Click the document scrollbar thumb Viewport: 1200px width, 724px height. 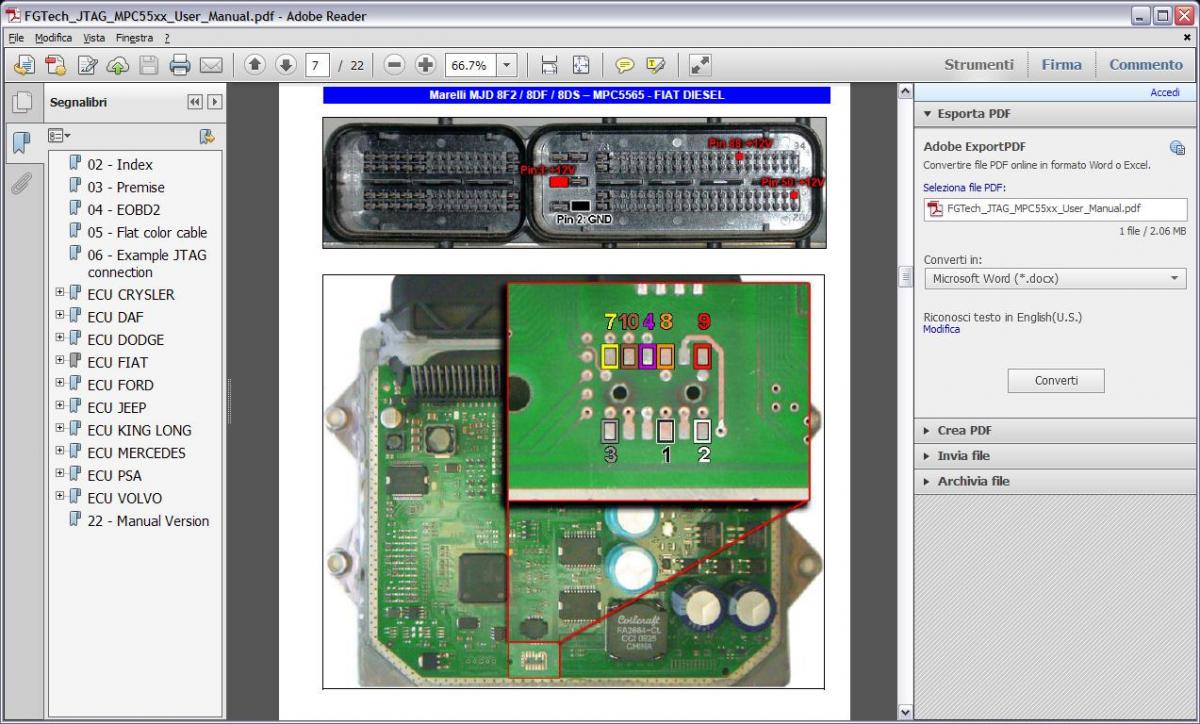click(x=906, y=276)
